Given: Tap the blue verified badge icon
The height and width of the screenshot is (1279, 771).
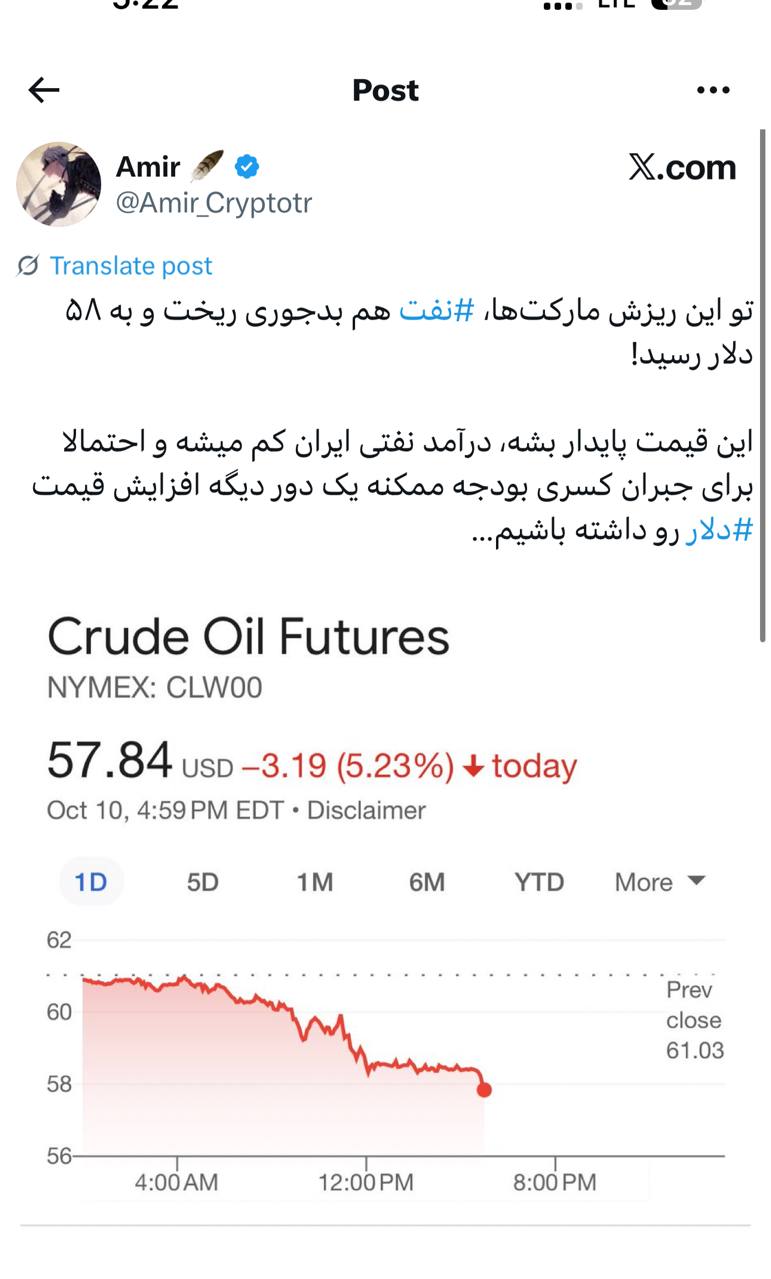Looking at the screenshot, I should point(247,165).
